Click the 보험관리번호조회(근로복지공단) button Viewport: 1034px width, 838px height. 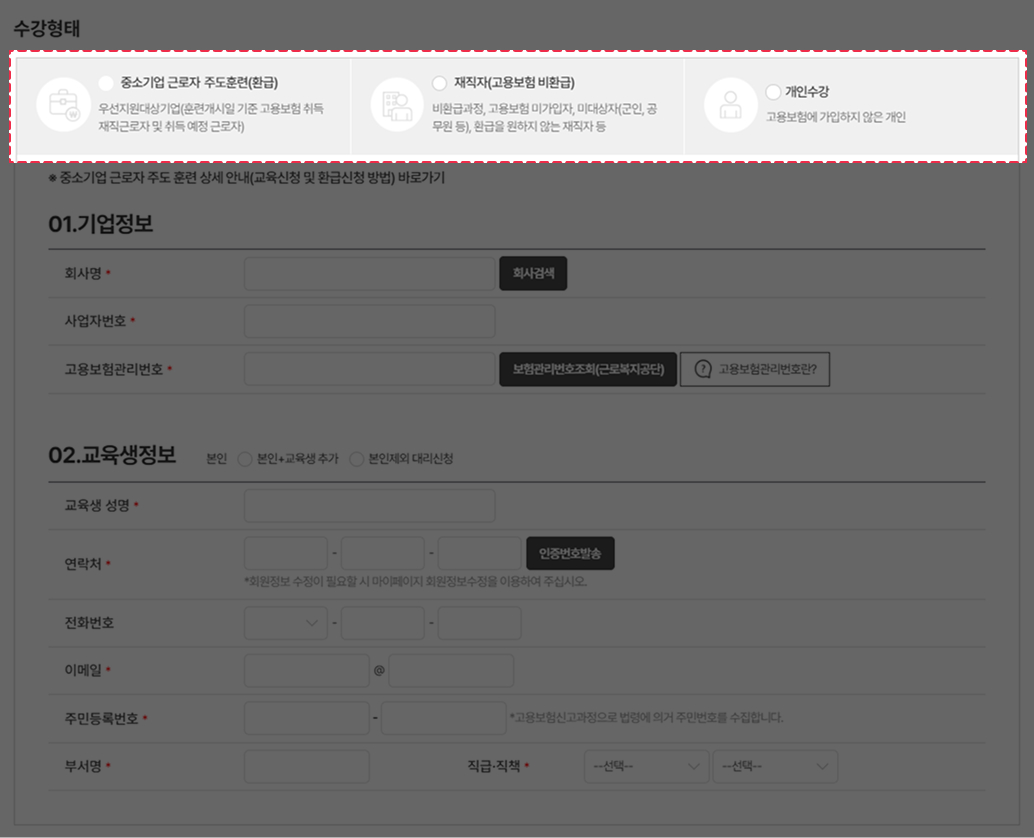[x=588, y=369]
